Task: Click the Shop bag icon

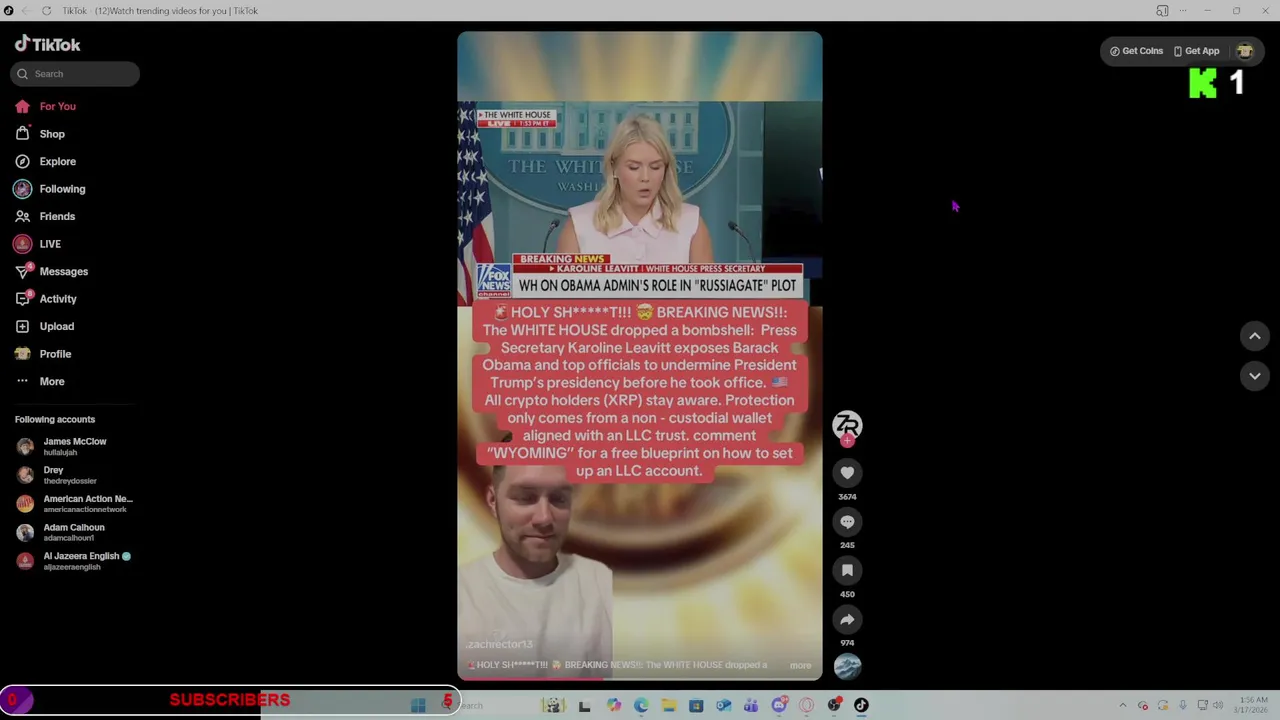Action: 22,134
